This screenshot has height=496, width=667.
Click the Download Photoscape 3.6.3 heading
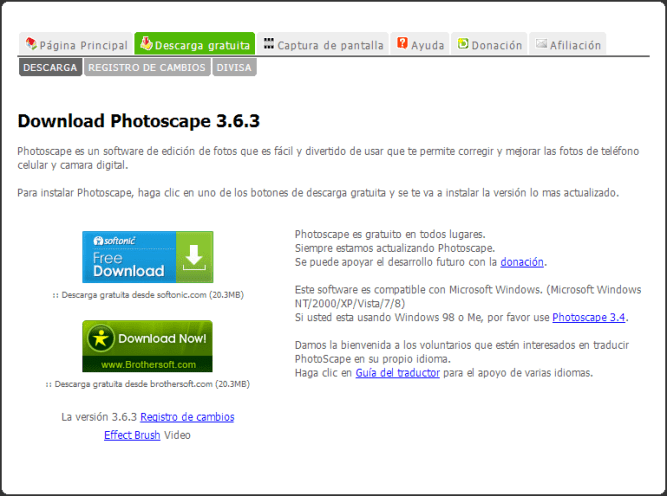click(x=139, y=121)
